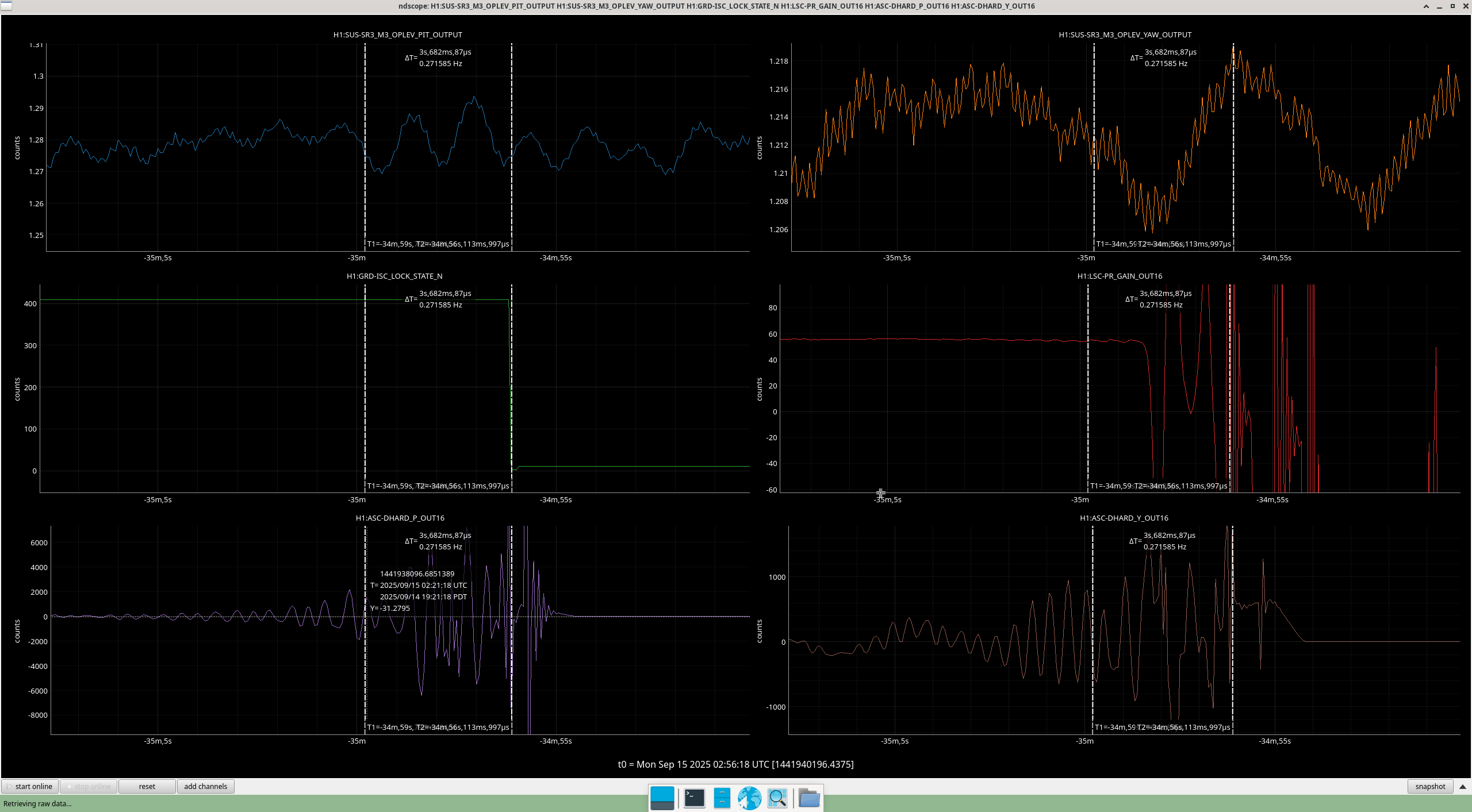This screenshot has width=1472, height=812.
Task: Click the terminal icon in the dock
Action: pyautogui.click(x=694, y=798)
